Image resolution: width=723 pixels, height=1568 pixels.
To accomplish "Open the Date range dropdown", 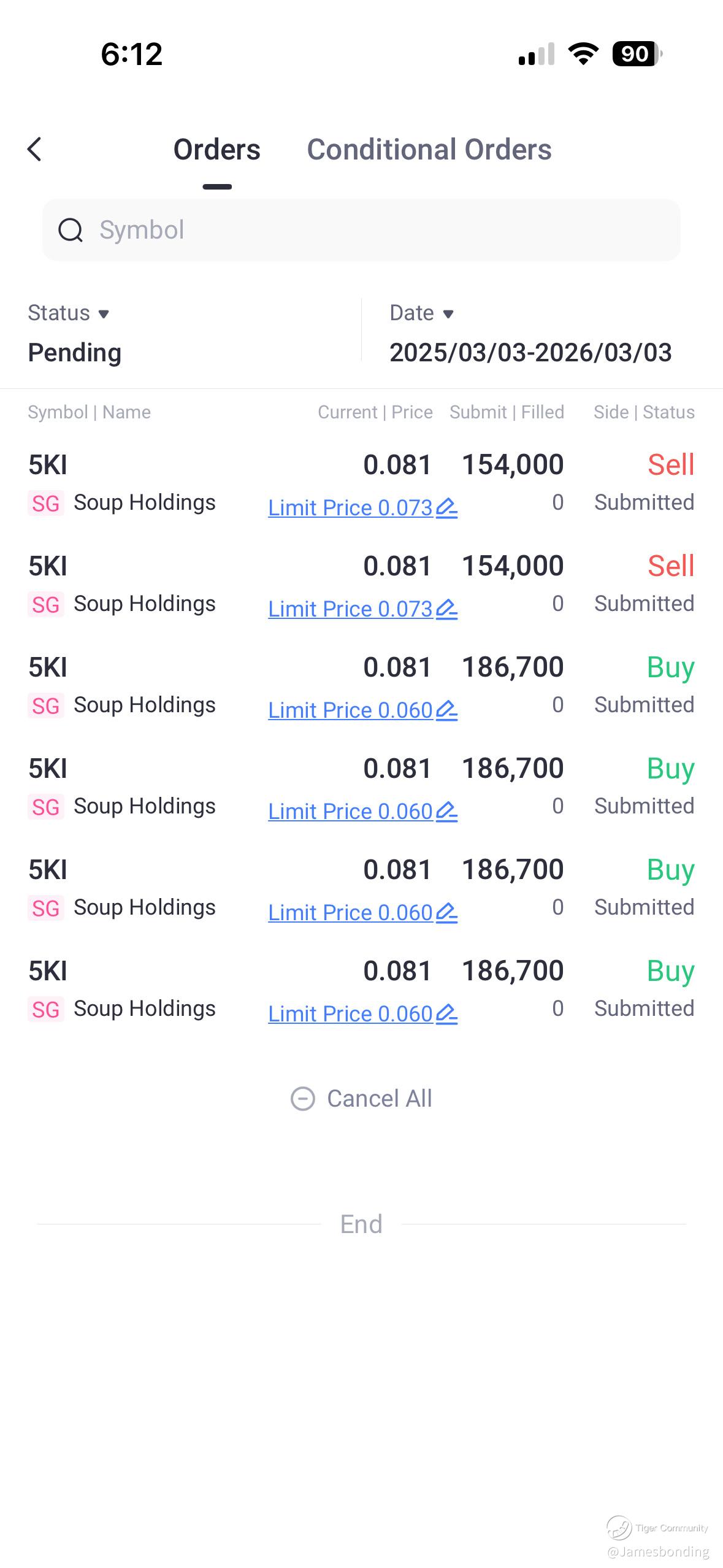I will (422, 313).
